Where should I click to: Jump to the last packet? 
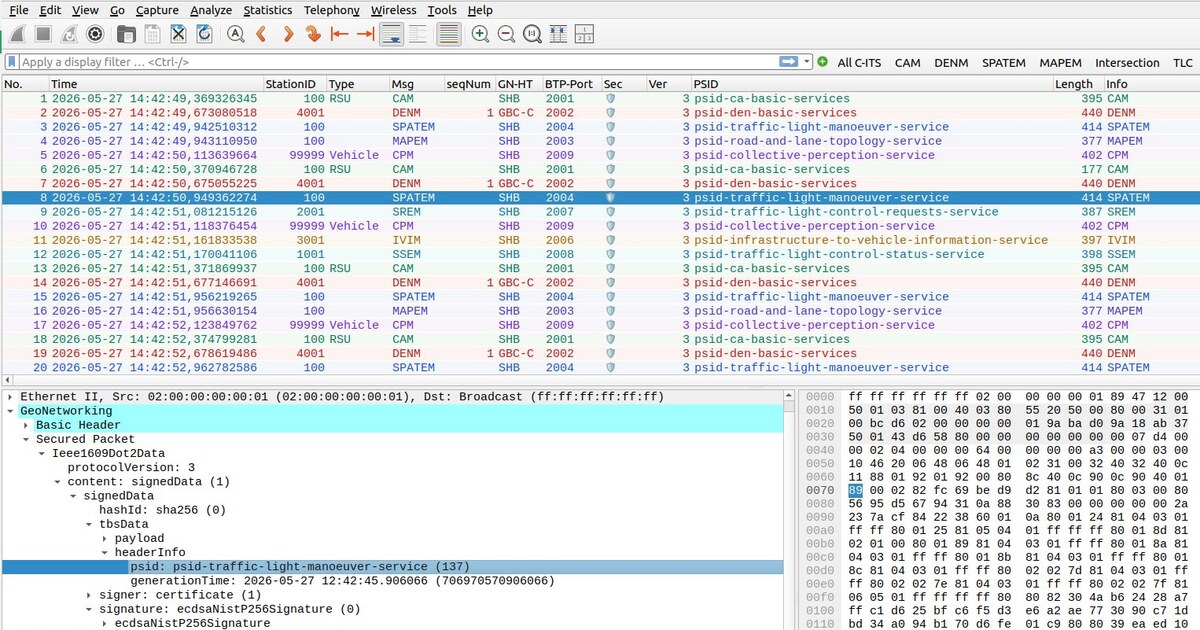pyautogui.click(x=365, y=35)
